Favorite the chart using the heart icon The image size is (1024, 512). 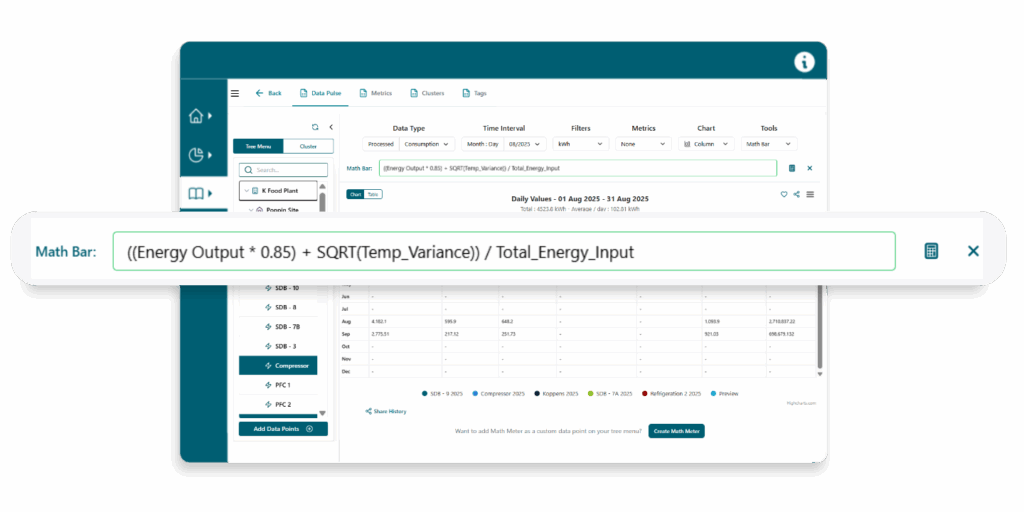[784, 194]
